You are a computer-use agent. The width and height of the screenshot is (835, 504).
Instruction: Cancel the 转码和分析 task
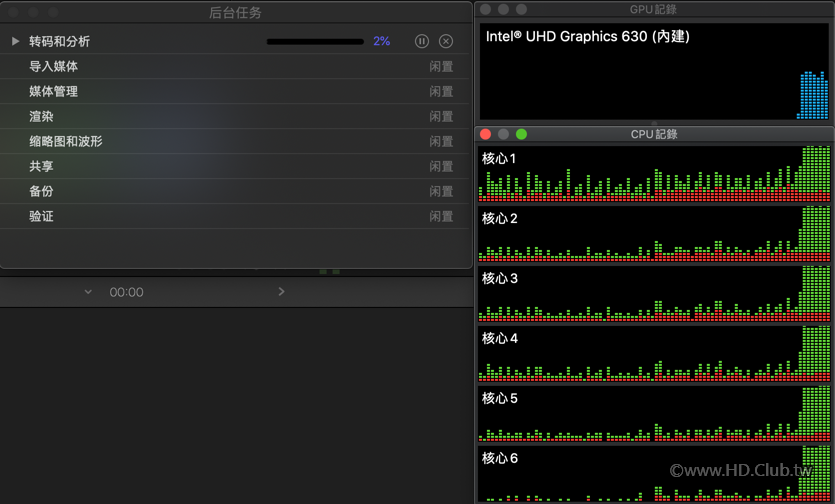point(446,41)
